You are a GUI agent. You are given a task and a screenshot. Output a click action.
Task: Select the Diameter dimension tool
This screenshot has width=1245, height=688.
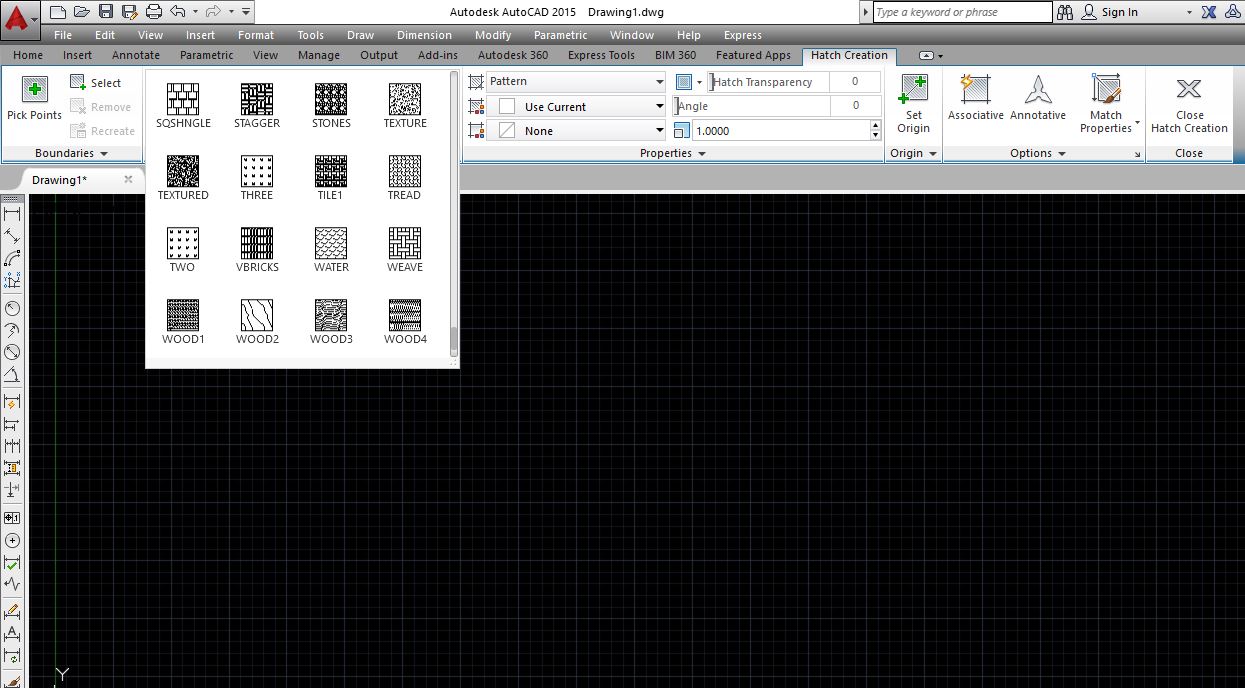click(x=12, y=352)
